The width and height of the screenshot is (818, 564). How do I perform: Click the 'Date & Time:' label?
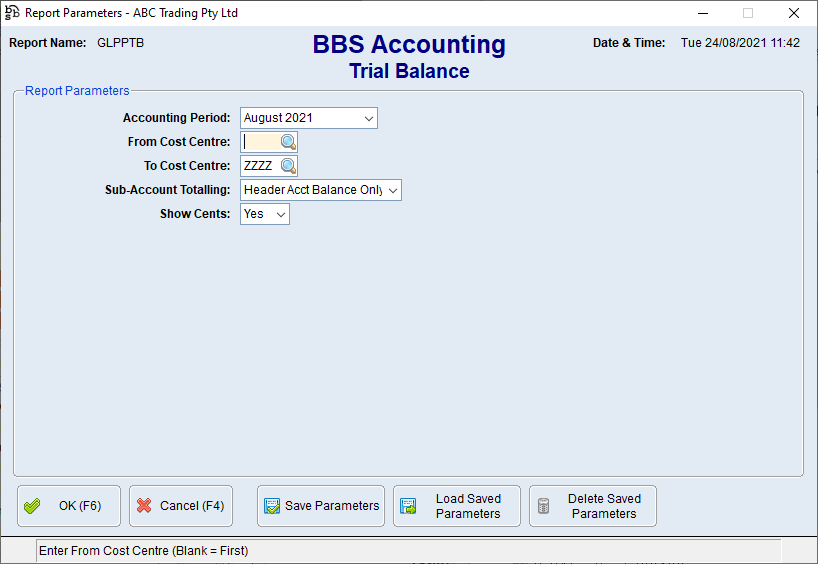(x=629, y=43)
